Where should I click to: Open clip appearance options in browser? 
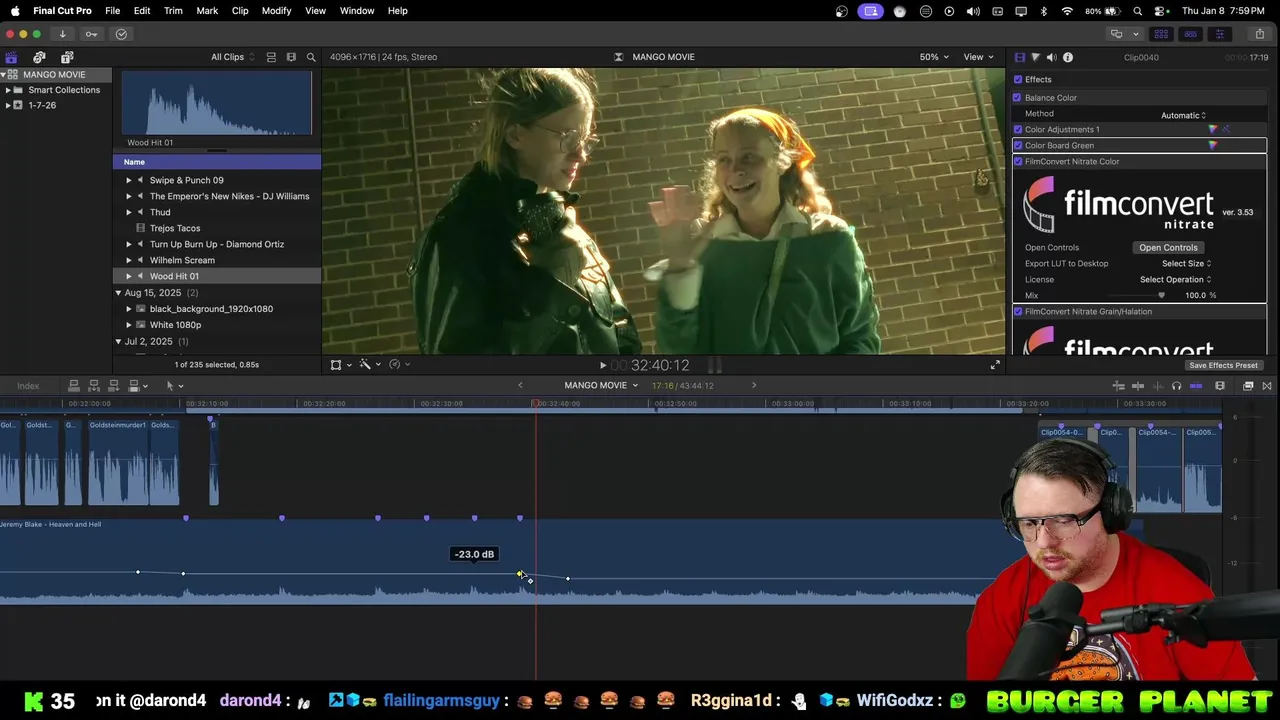[291, 57]
